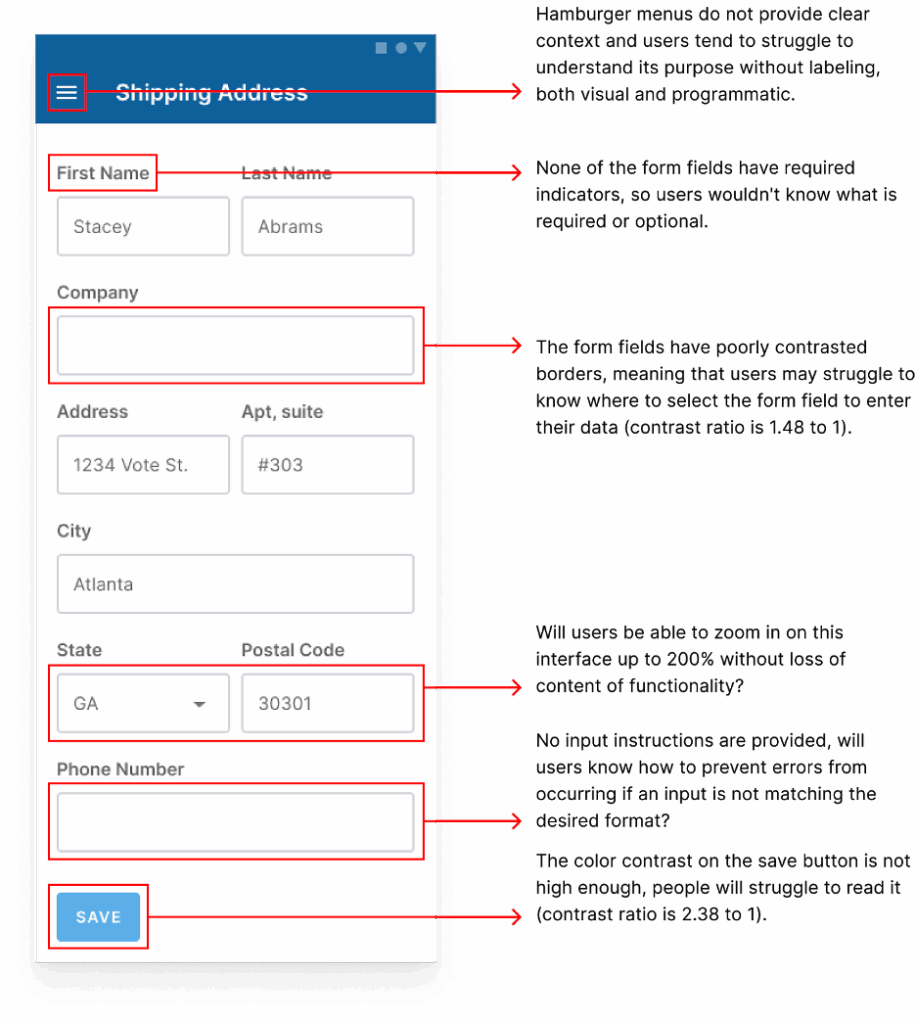916x1024 pixels.
Task: Click the Last Name label
Action: point(287,173)
